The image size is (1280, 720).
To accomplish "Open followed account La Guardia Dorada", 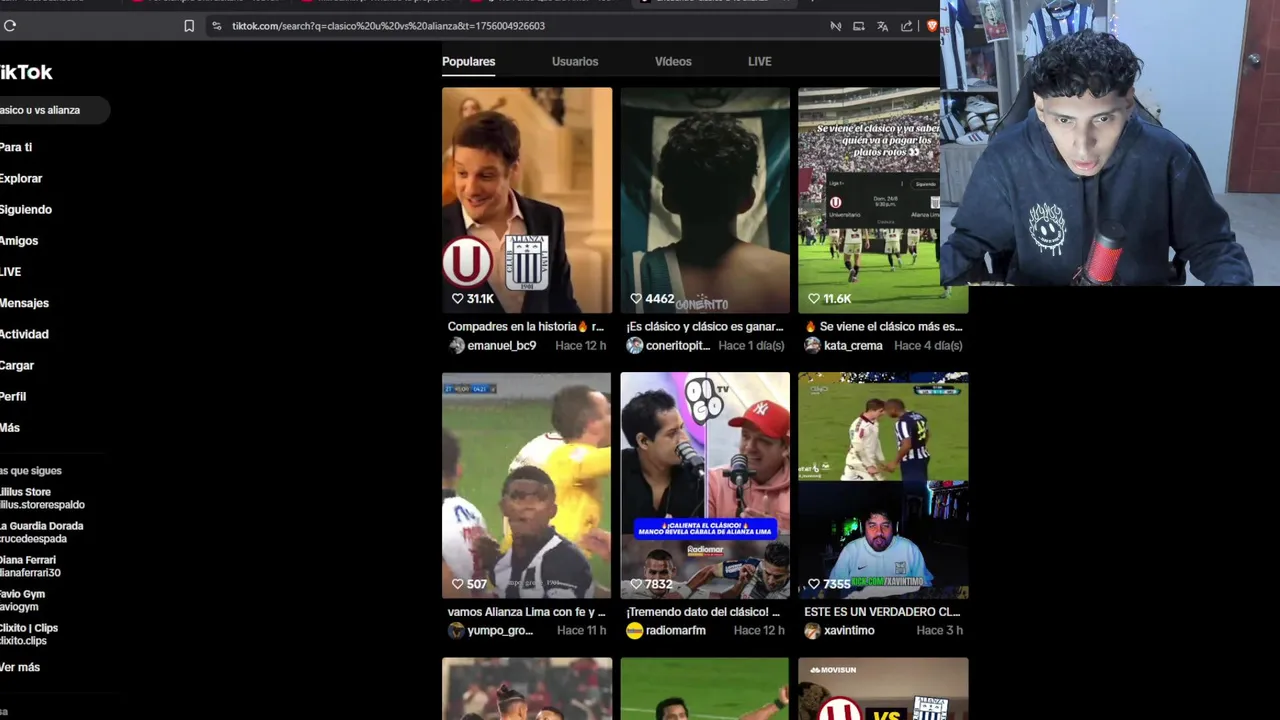I will click(42, 532).
